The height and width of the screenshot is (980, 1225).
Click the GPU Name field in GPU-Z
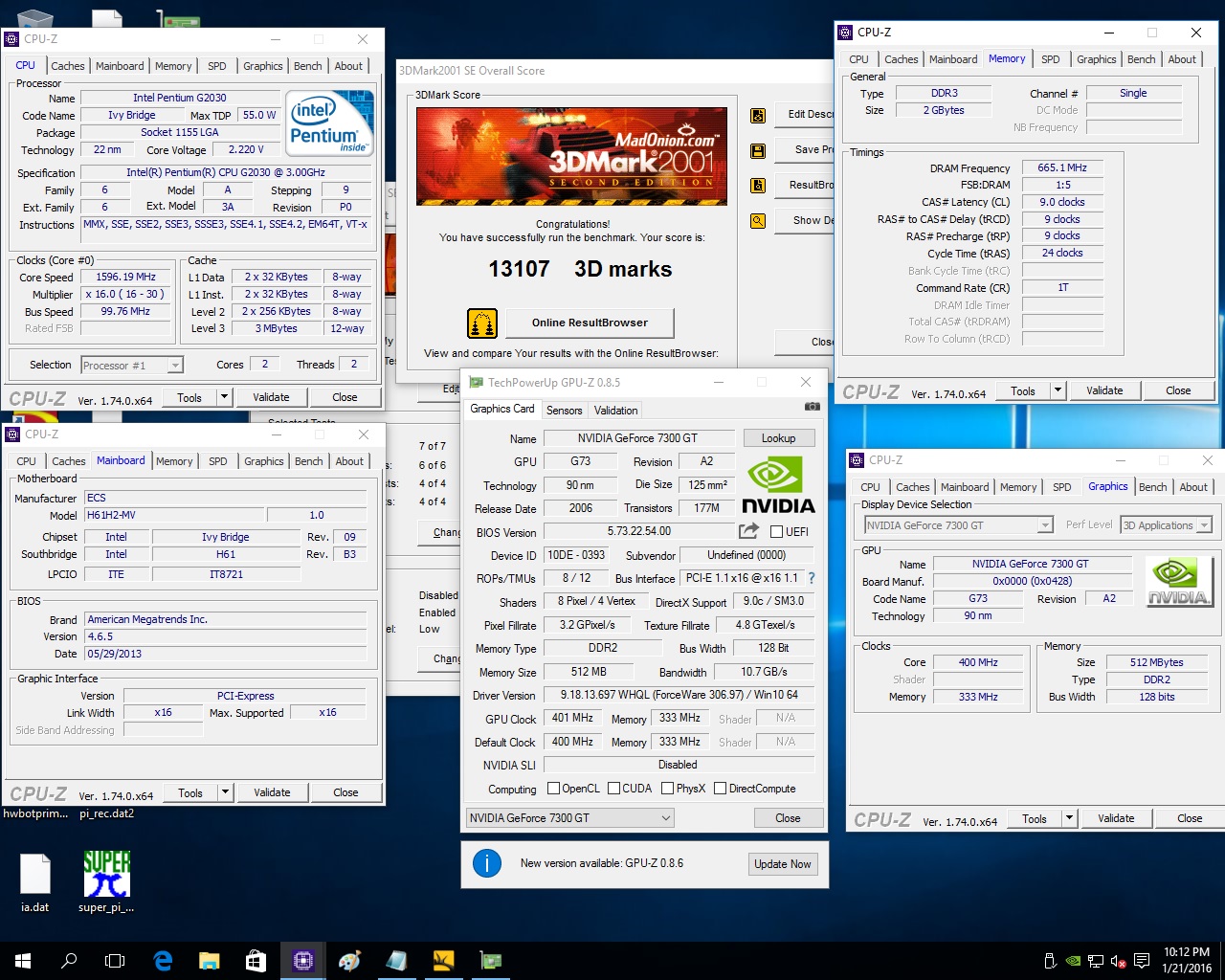click(637, 438)
